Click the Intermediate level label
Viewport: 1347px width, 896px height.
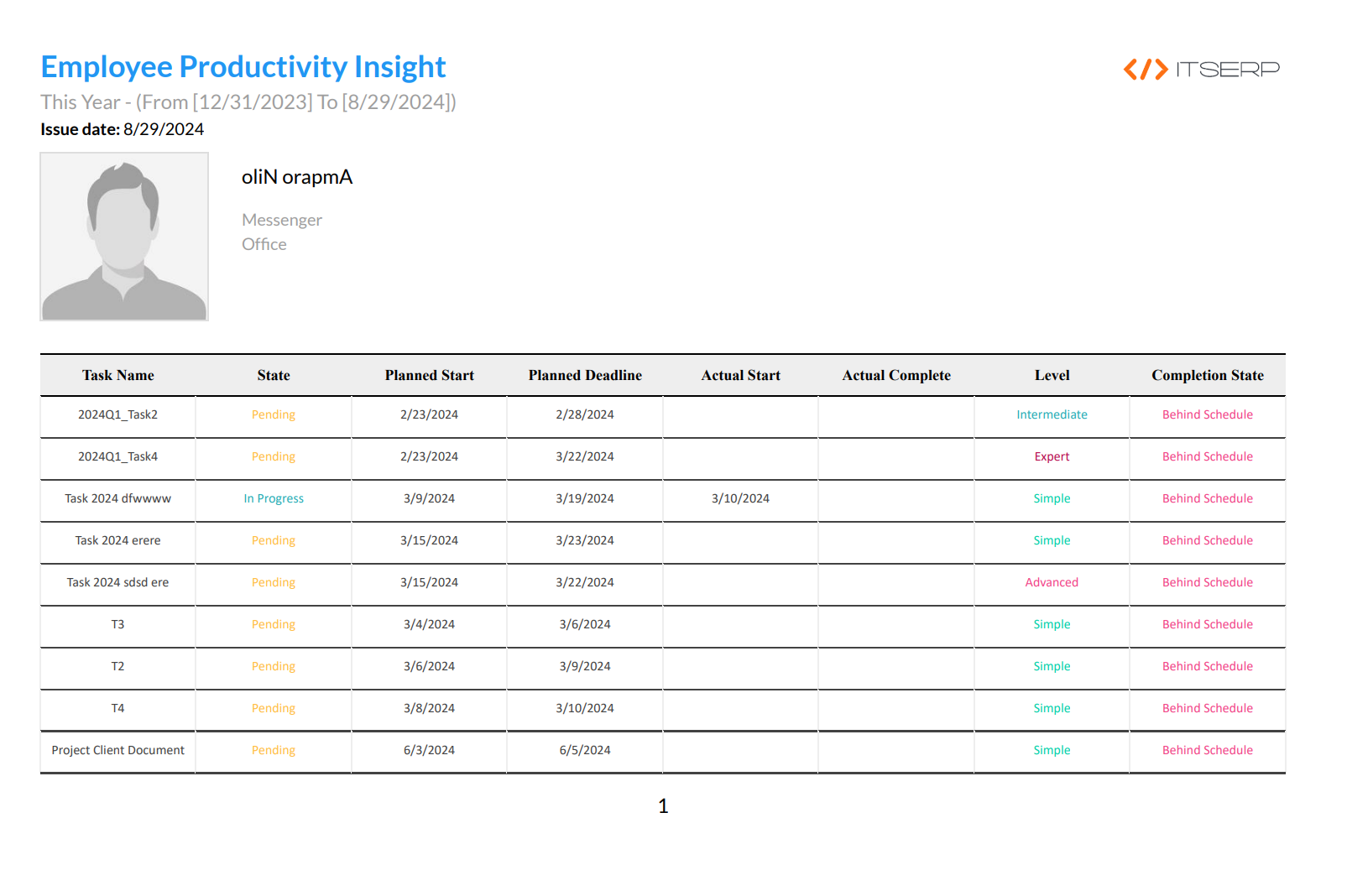1052,414
